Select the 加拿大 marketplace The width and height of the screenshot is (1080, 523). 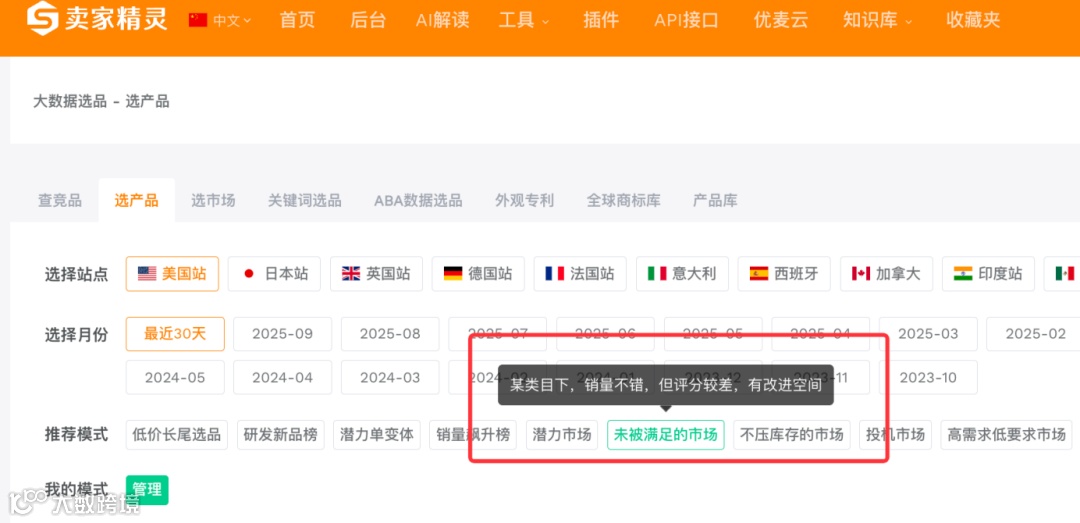pos(886,274)
